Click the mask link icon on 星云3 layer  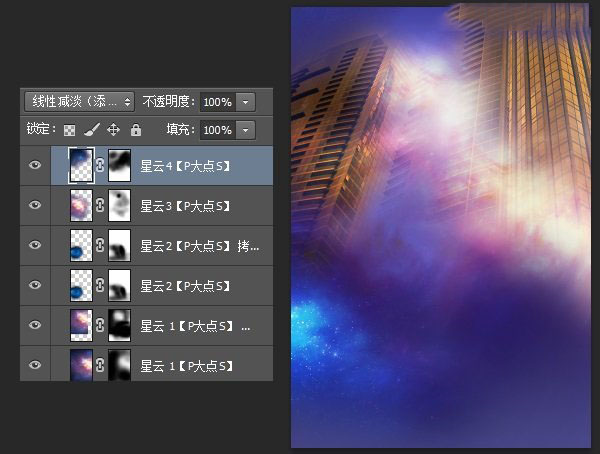coord(100,205)
